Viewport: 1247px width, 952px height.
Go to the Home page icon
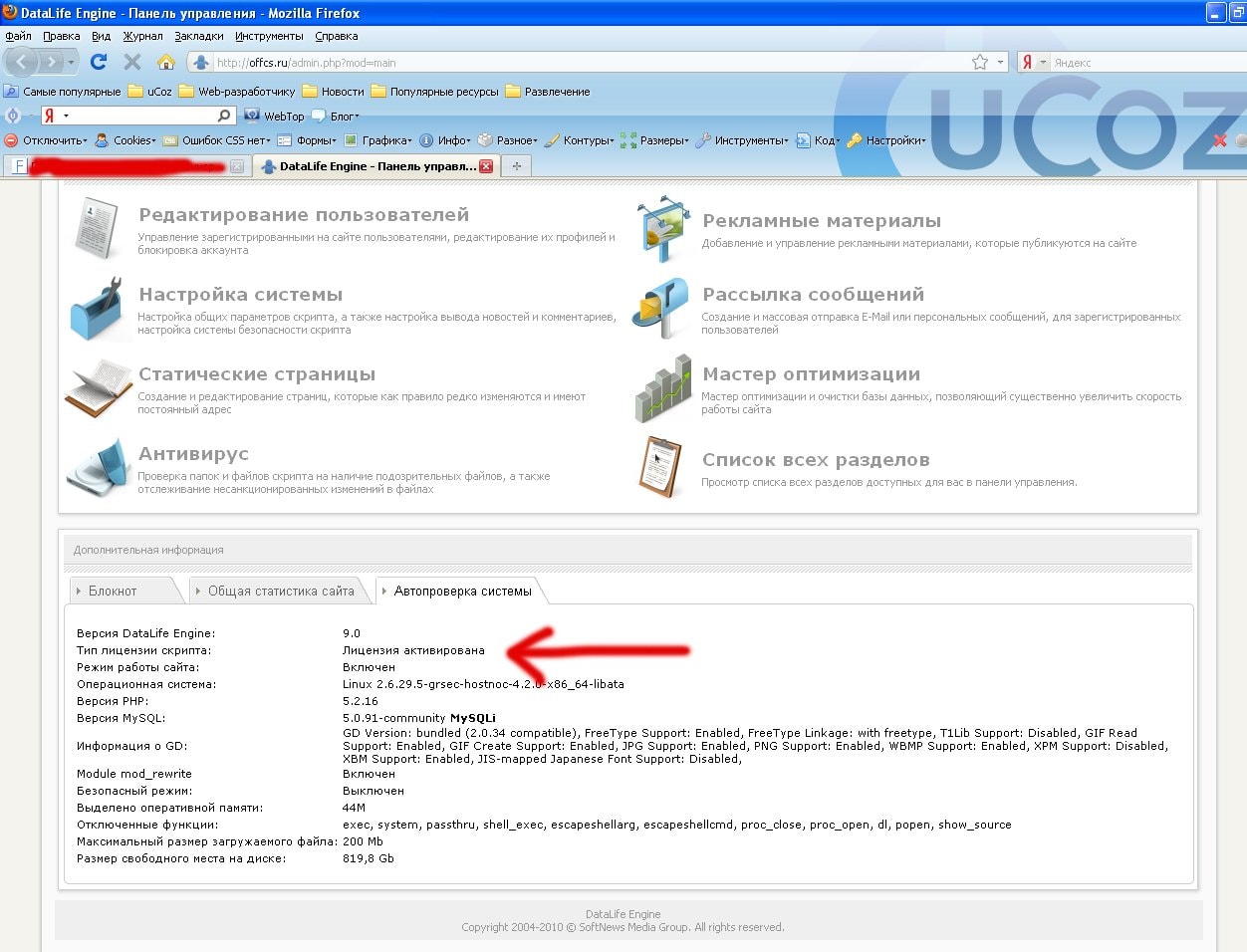166,62
